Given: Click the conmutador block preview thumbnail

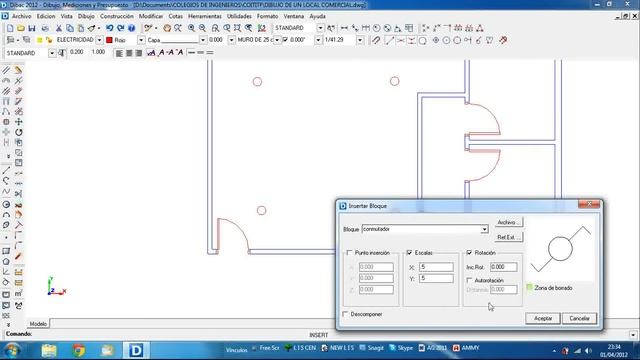Looking at the screenshot, I should (x=560, y=249).
